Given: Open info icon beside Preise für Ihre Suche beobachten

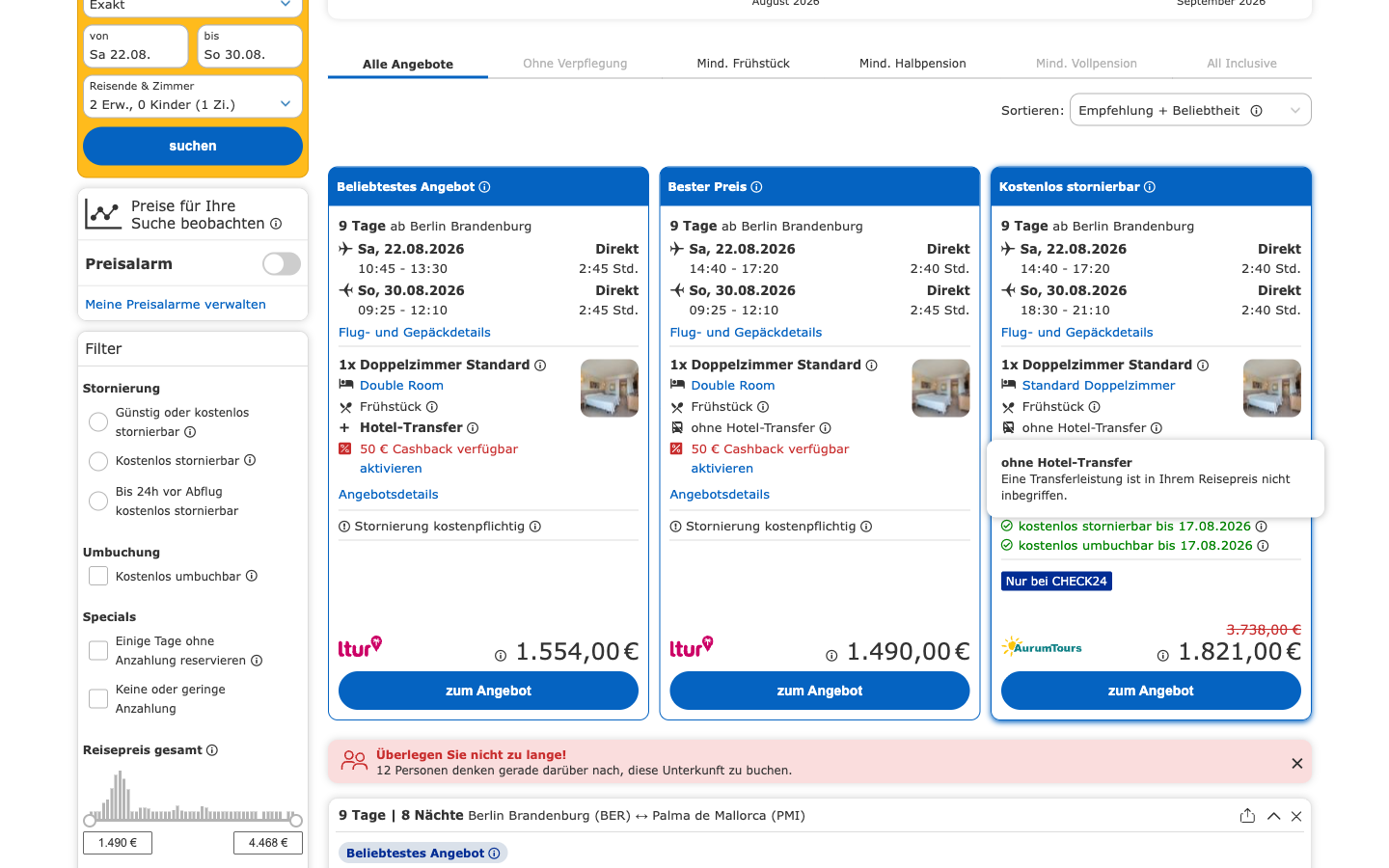Looking at the screenshot, I should tap(276, 224).
